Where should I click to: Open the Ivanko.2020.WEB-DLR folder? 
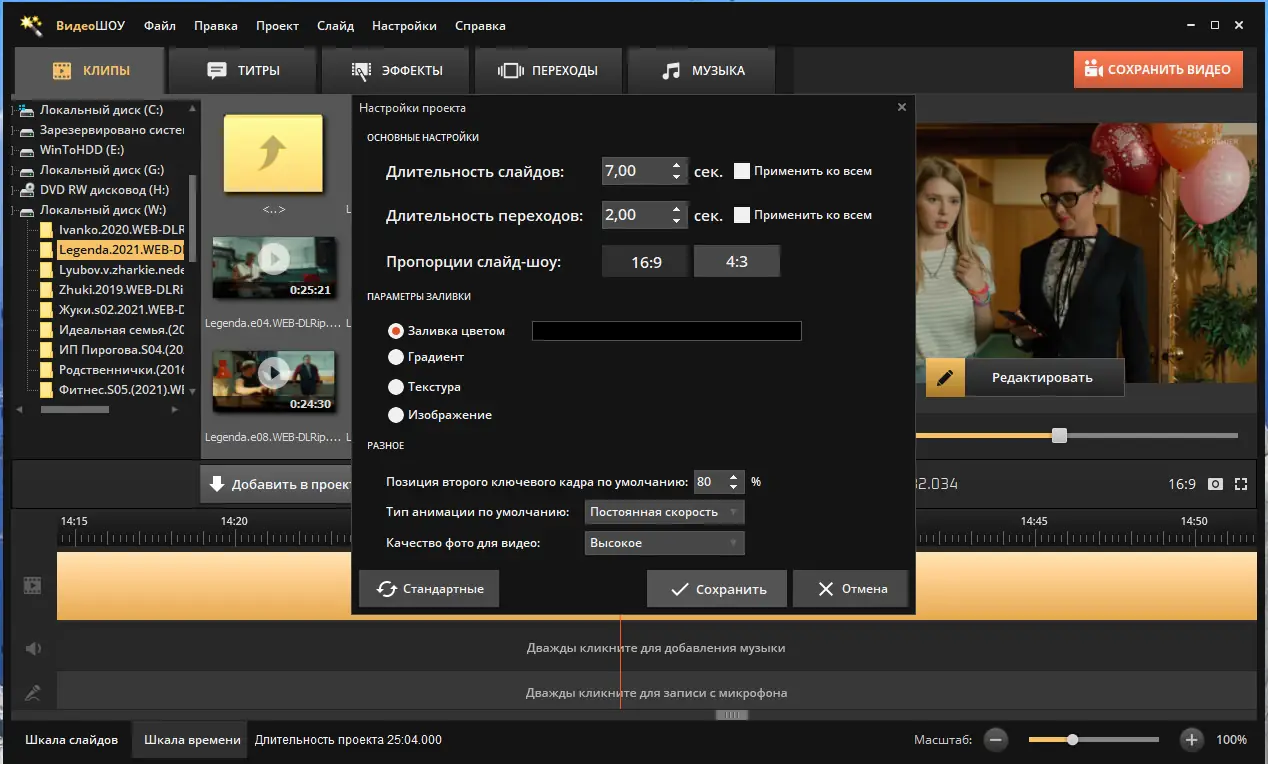coord(121,230)
